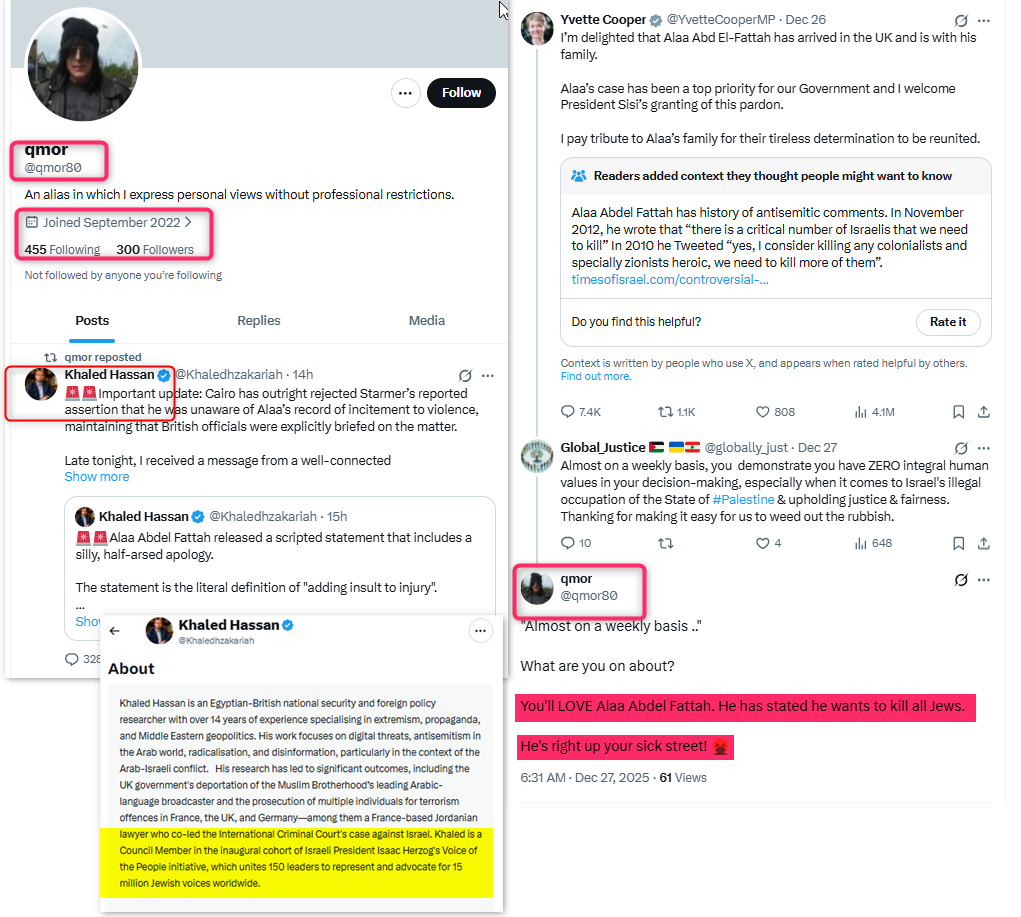Open the timesofisrael.com link
Image resolution: width=1021 pixels, height=917 pixels.
coord(669,279)
